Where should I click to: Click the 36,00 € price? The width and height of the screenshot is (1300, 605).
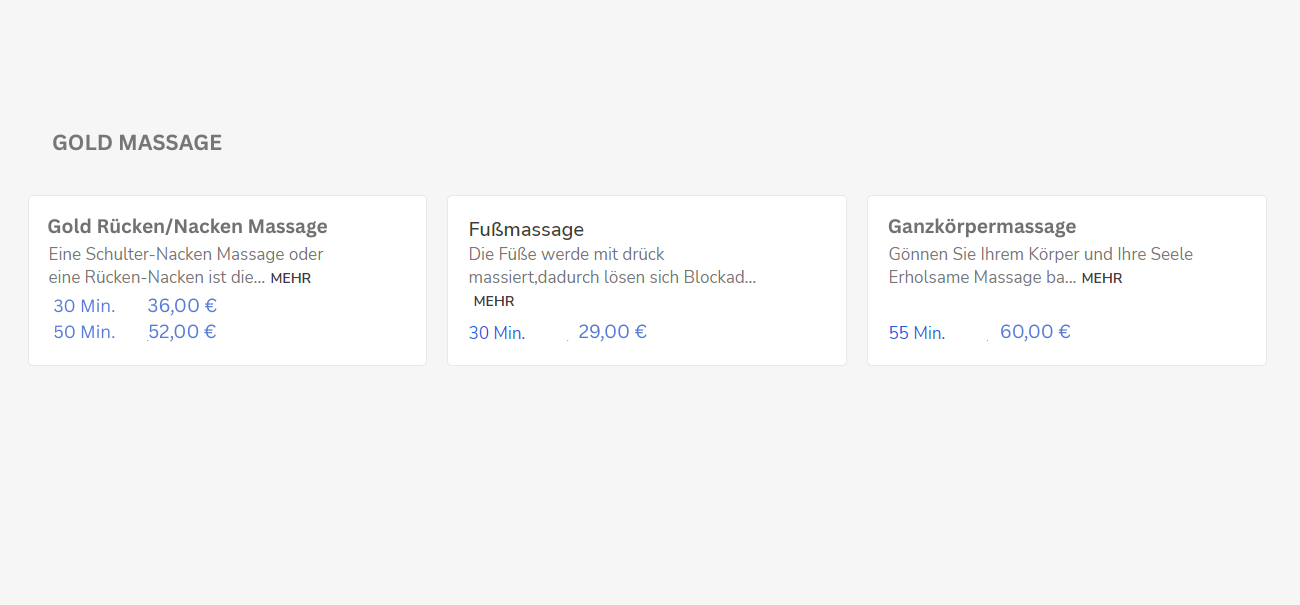point(182,306)
